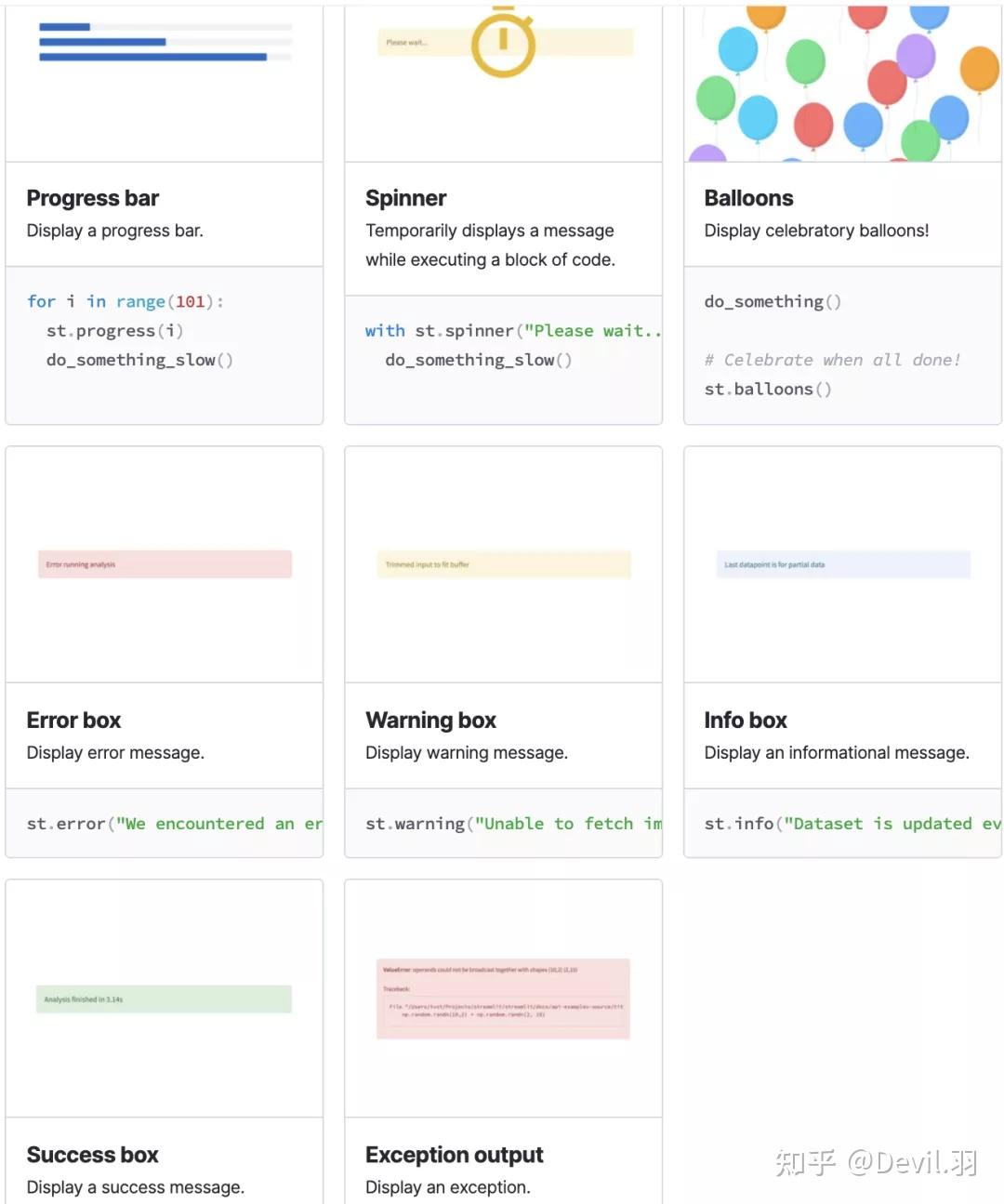
Task: Click the st.spinner code snippet
Action: [512, 331]
